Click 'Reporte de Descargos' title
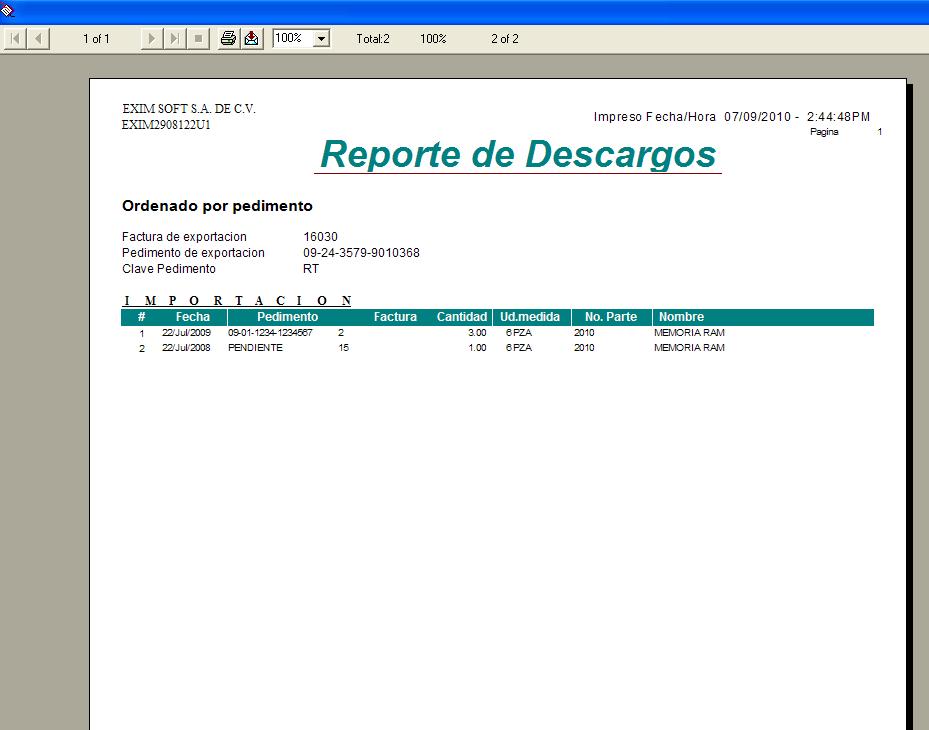 pyautogui.click(x=518, y=155)
